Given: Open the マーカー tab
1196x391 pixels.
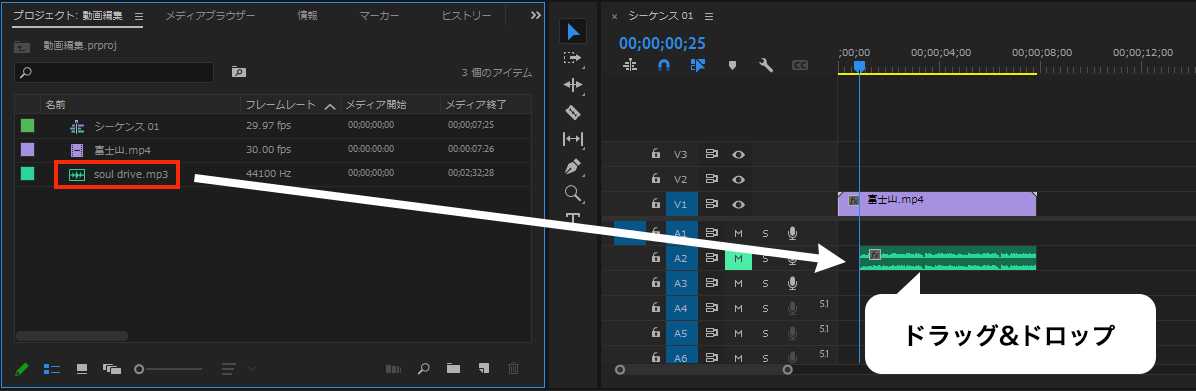Looking at the screenshot, I should [x=378, y=16].
